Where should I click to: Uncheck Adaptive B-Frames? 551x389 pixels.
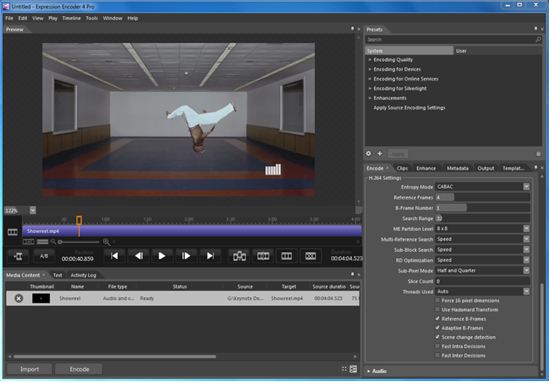(437, 328)
